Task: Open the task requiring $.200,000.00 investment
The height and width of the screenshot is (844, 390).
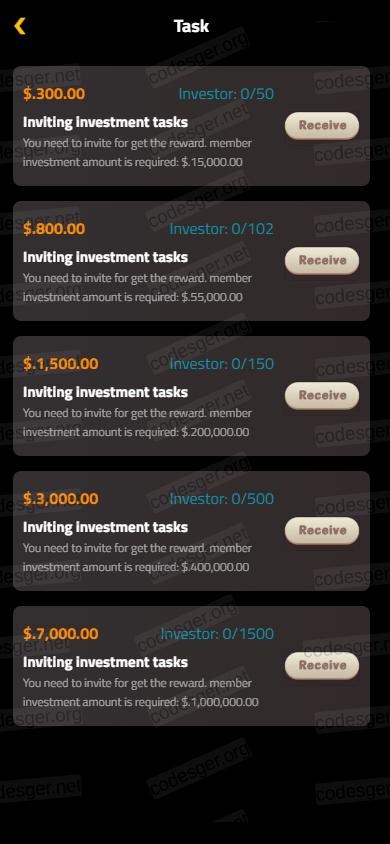Action: (x=192, y=396)
